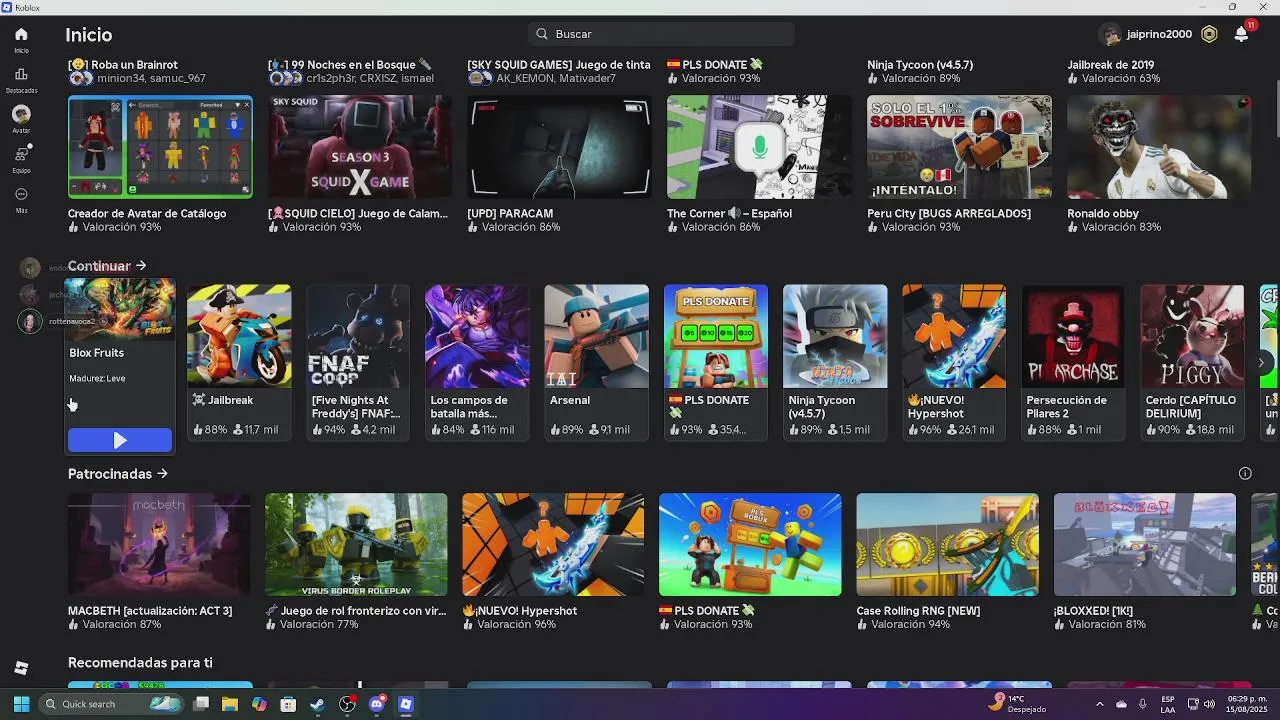
Task: Expand hidden system tray icons
Action: (1099, 704)
